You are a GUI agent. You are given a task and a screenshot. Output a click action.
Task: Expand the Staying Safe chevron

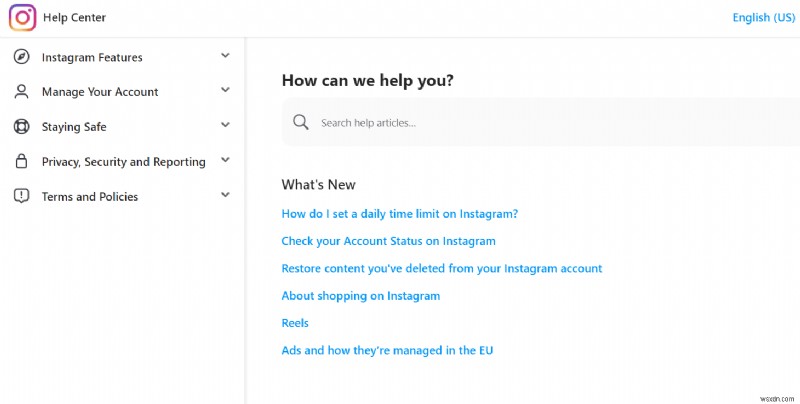pyautogui.click(x=225, y=124)
